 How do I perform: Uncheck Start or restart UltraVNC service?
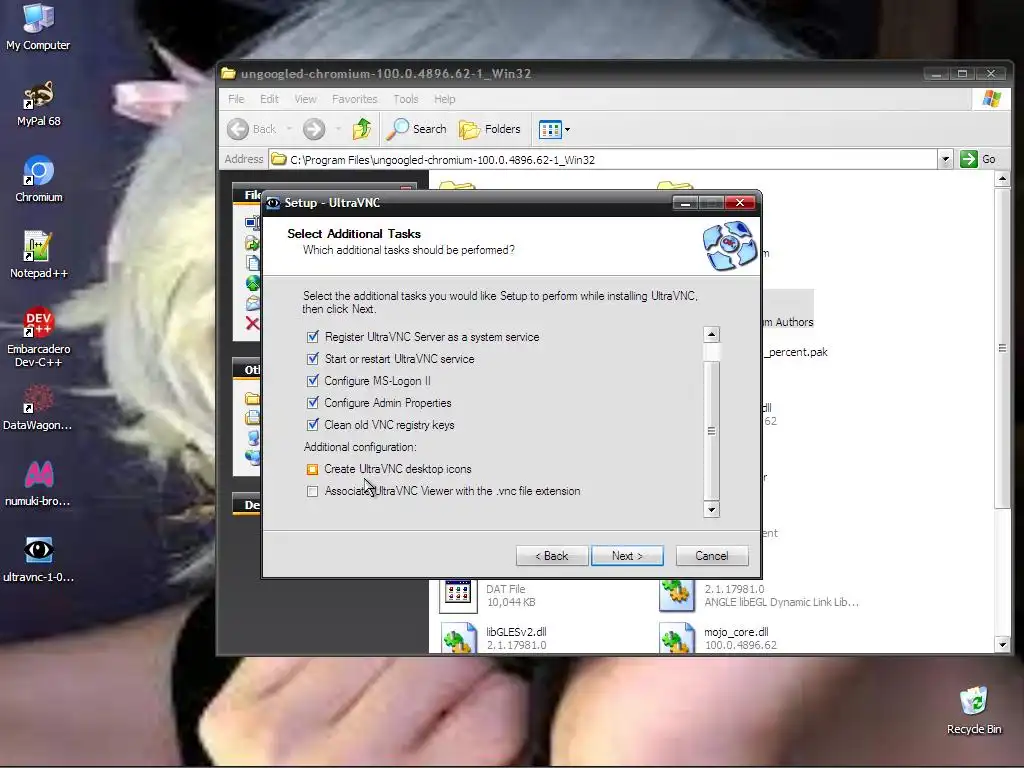[x=313, y=359]
